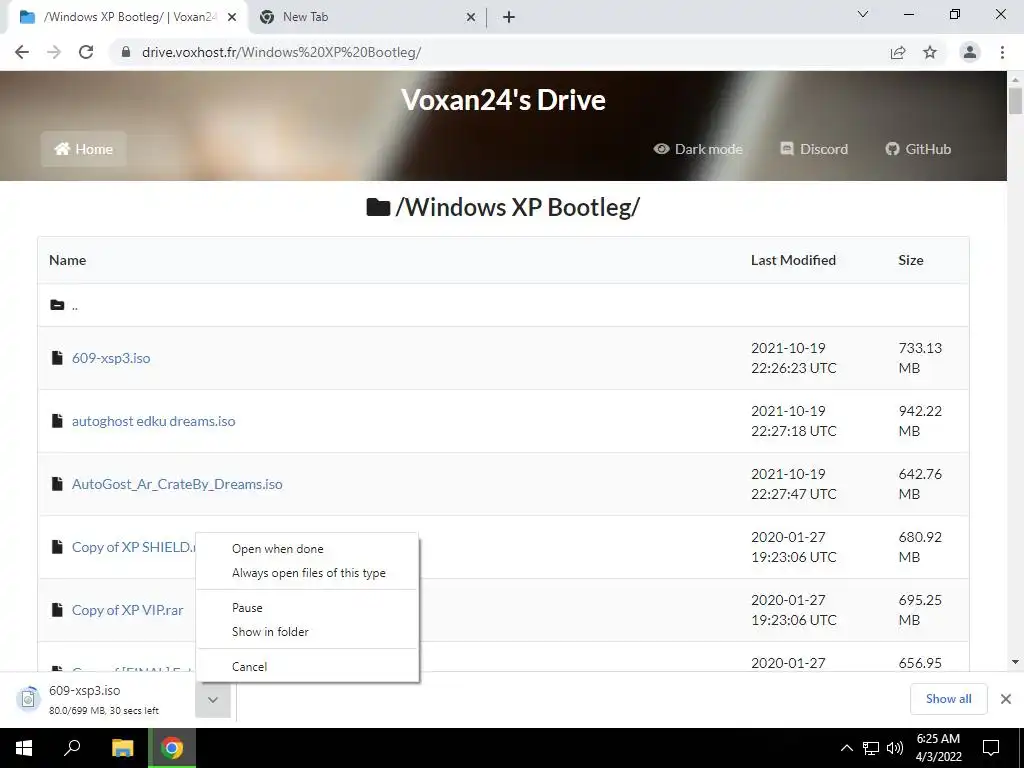This screenshot has width=1024, height=768.
Task: Choose Open when done from the download menu
Action: [307, 549]
